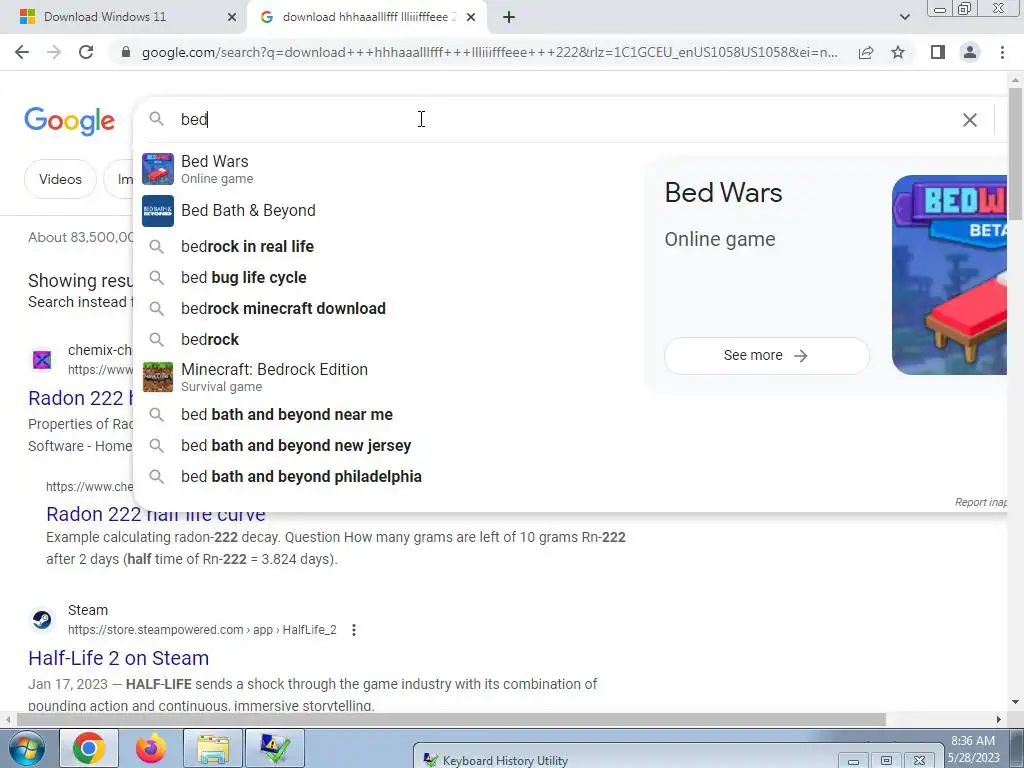This screenshot has height=768, width=1024.
Task: Open the checkmark utility taskbar icon
Action: click(275, 748)
